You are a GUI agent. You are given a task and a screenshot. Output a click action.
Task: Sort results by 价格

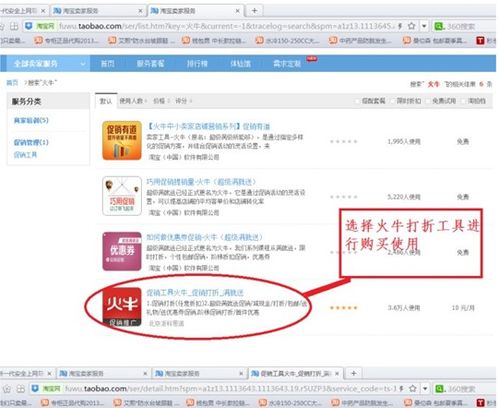161,101
